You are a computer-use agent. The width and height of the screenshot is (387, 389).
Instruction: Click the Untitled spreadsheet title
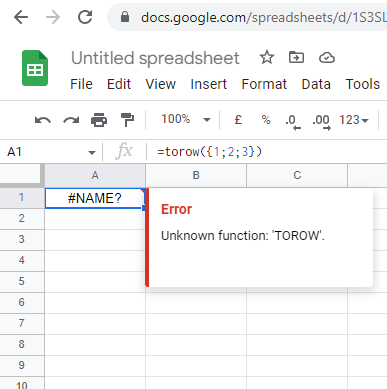pos(155,58)
